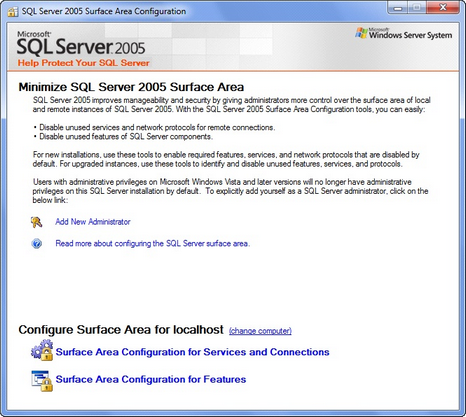Maximize the Surface Area Configuration window
This screenshot has width=466, height=417.
tap(417, 8)
